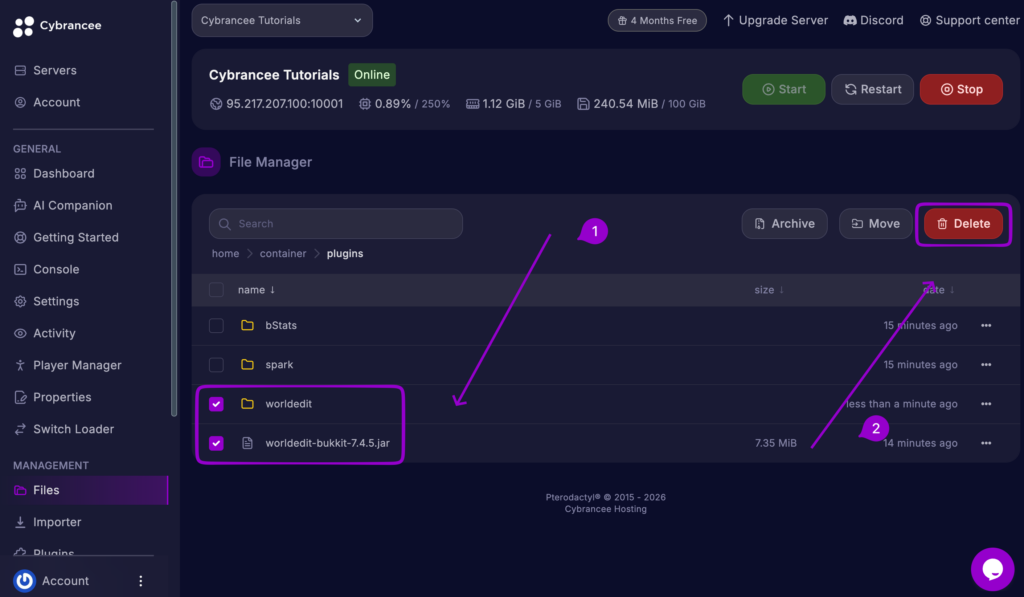Stop the server

(x=961, y=89)
